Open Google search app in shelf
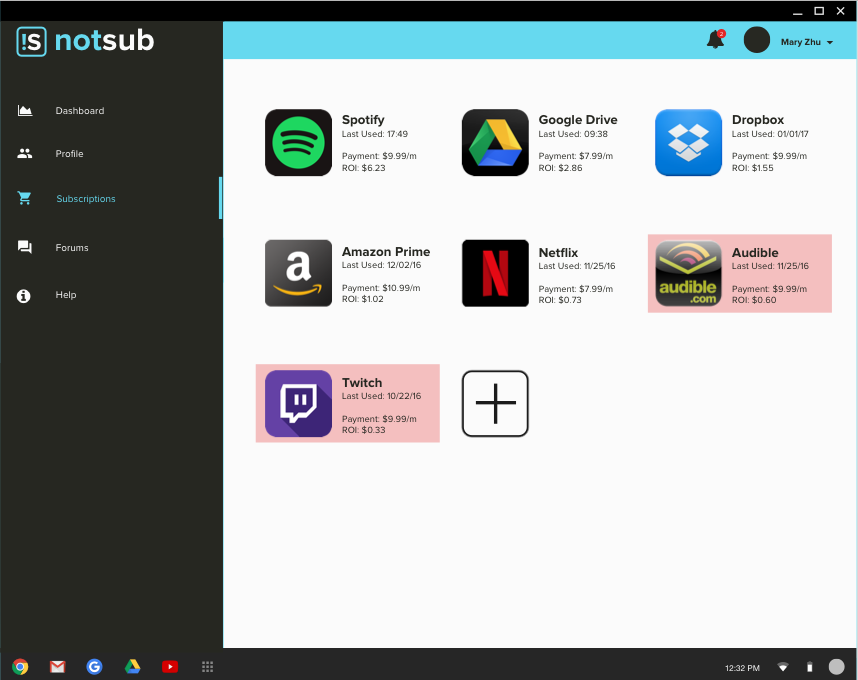The image size is (858, 680). [x=94, y=666]
